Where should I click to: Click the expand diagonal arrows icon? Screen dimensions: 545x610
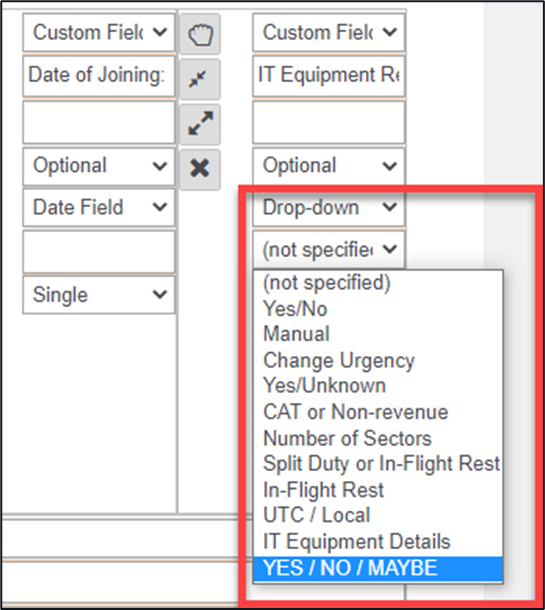pyautogui.click(x=200, y=124)
